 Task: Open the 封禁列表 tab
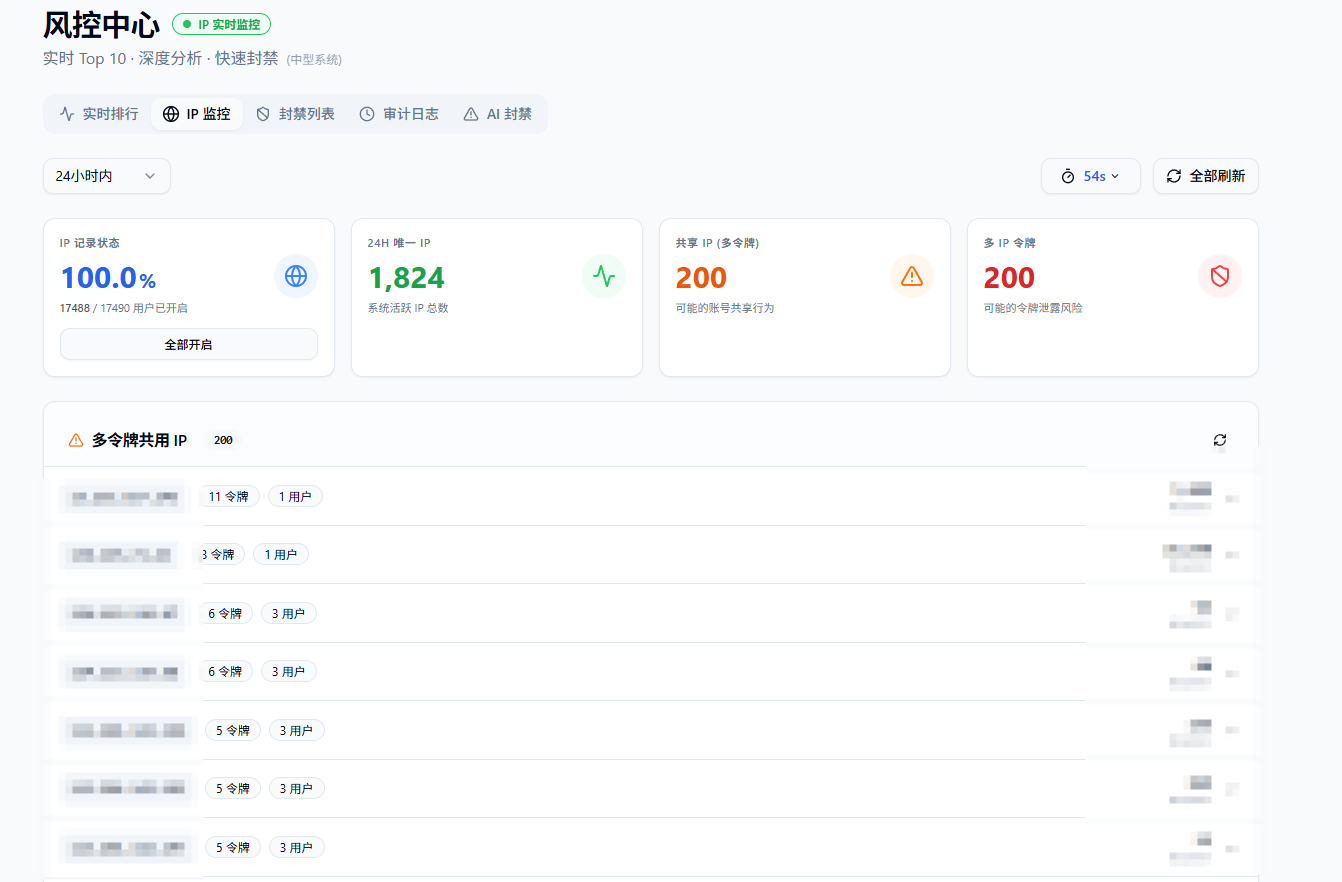coord(295,114)
